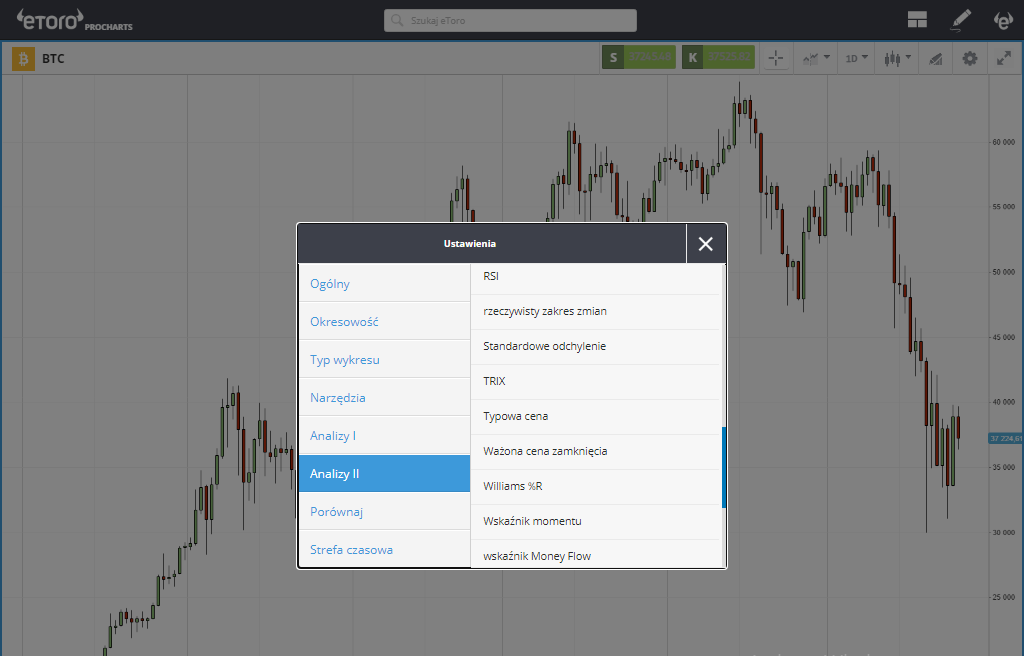Click the current price label 37 224
Screen dimensions: 1024x656
pyautogui.click(x=1006, y=438)
